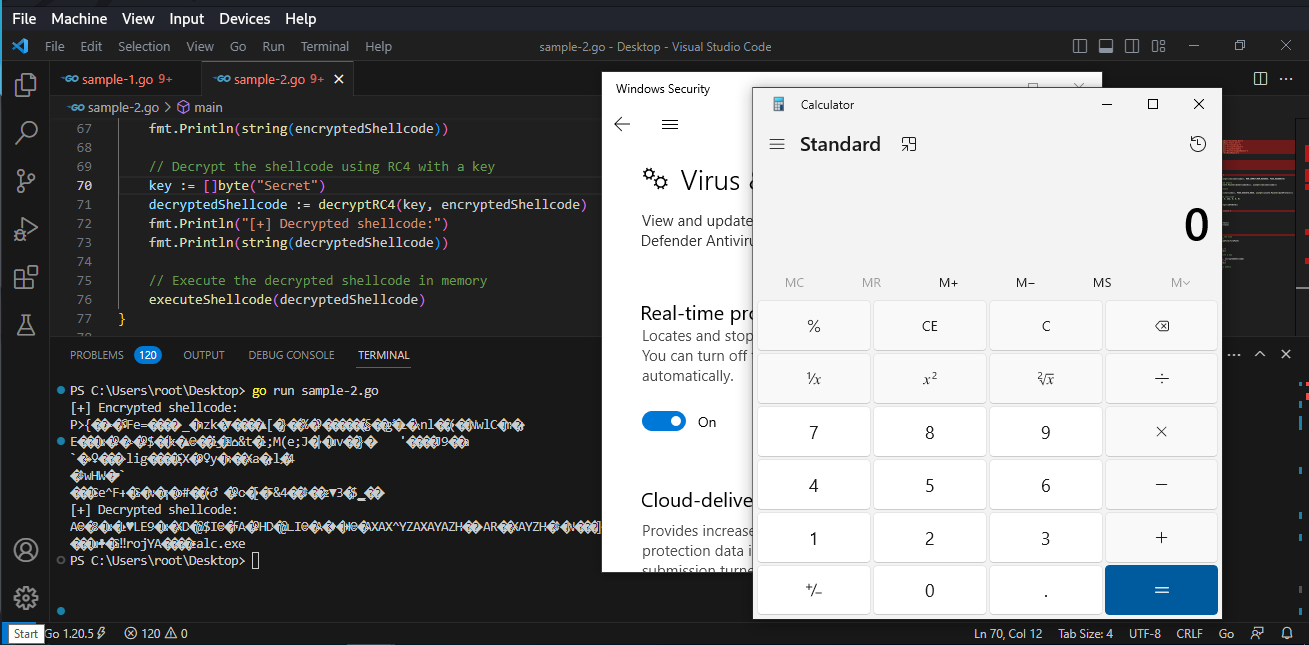Click the code line key := []byte("Secret")
1309x645 pixels.
[238, 185]
